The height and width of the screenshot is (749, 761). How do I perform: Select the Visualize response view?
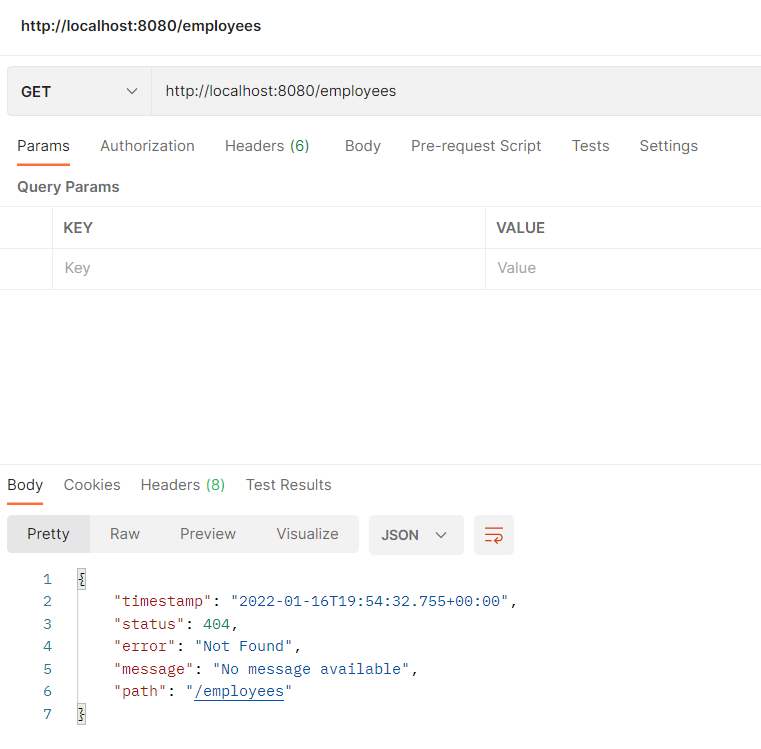click(307, 534)
